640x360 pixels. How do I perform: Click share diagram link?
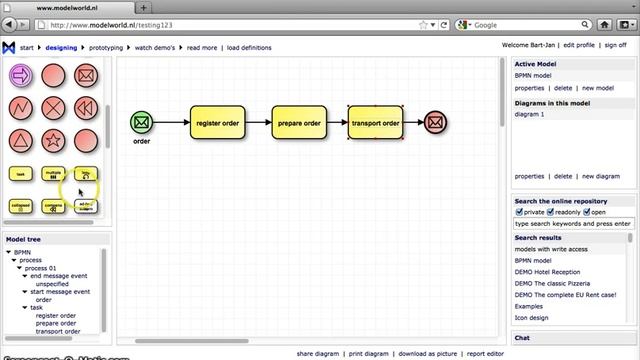318,354
